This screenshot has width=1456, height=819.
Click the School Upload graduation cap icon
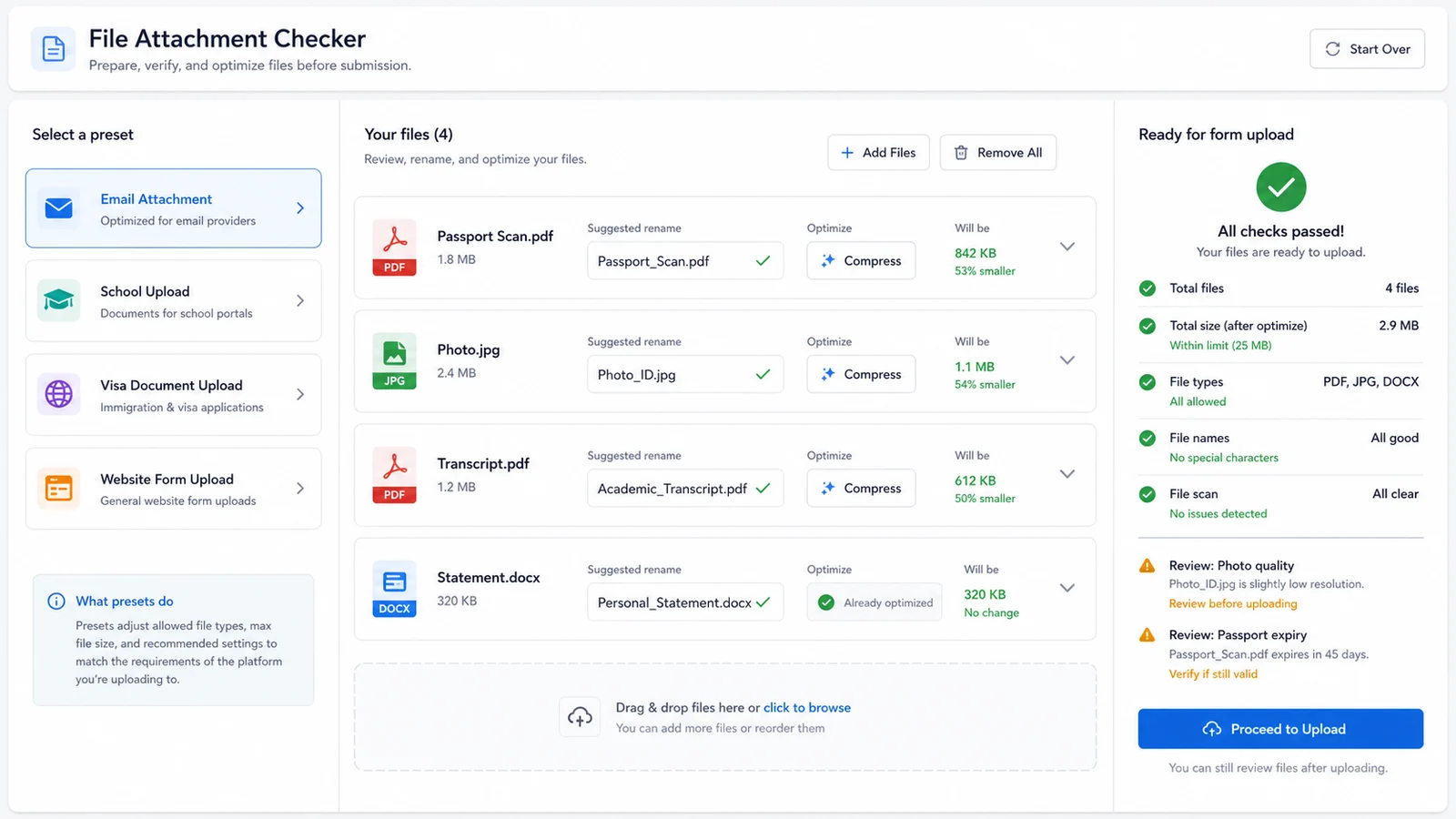tap(59, 300)
